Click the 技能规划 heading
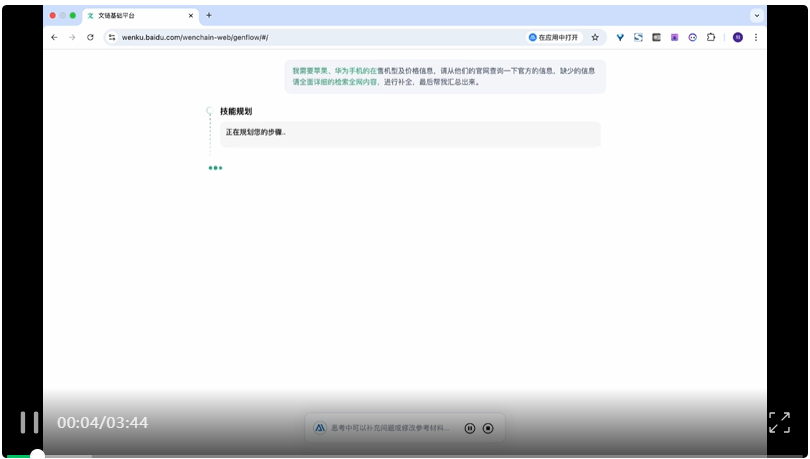Screen dimensions: 810x459 click(x=236, y=111)
